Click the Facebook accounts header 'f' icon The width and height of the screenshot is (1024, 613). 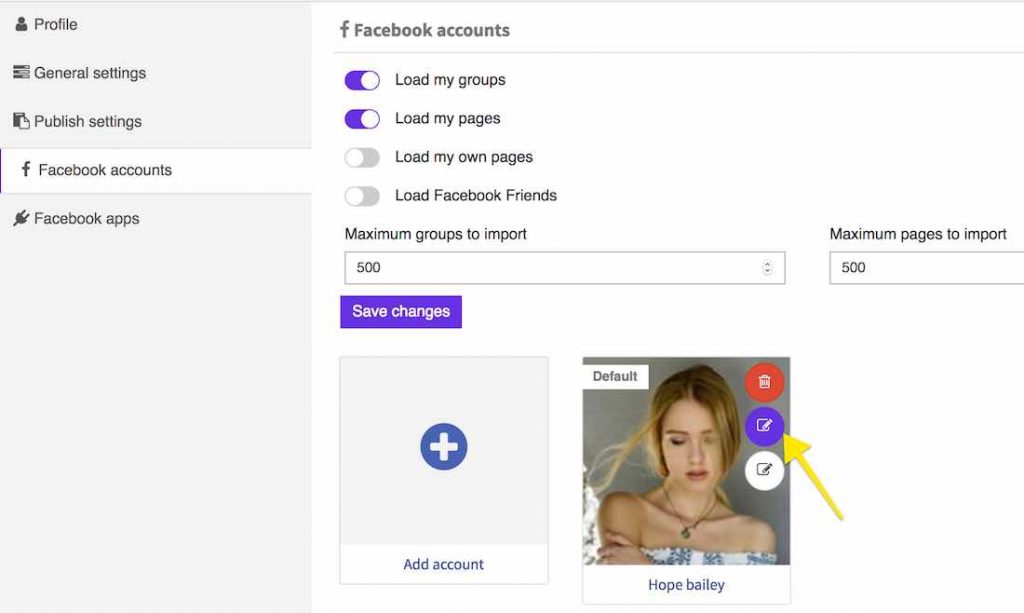click(x=345, y=30)
